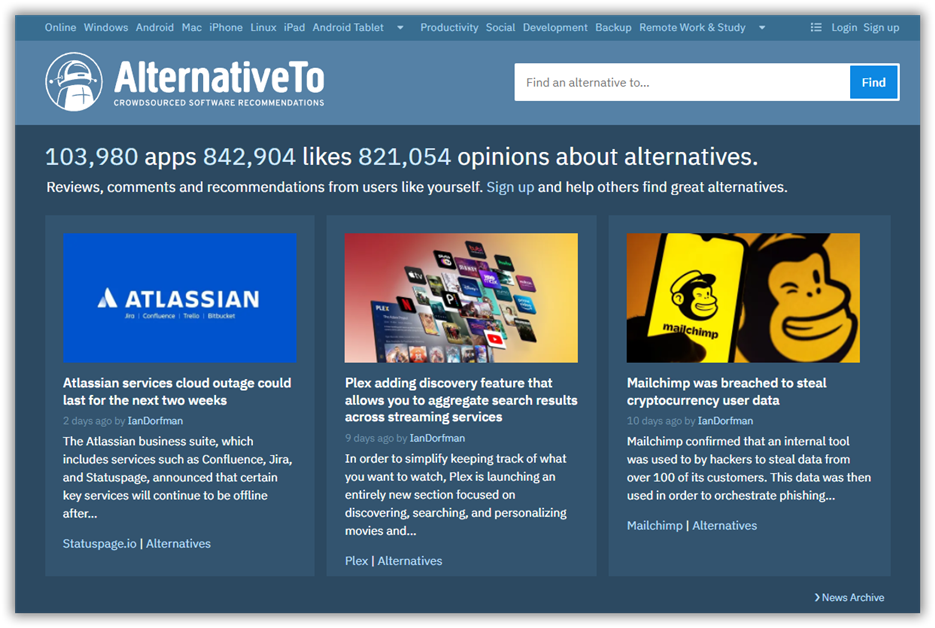
Task: Visit the Plex app link
Action: [356, 561]
